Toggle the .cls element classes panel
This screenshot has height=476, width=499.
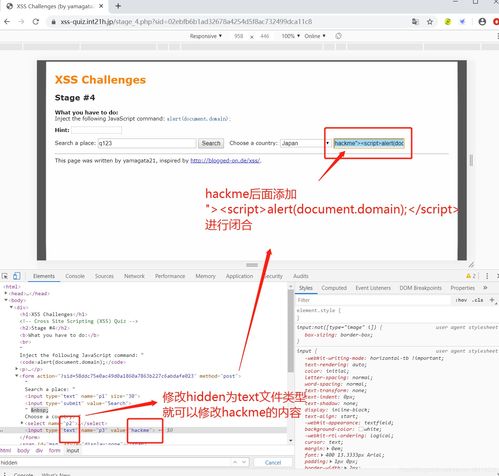click(x=478, y=300)
